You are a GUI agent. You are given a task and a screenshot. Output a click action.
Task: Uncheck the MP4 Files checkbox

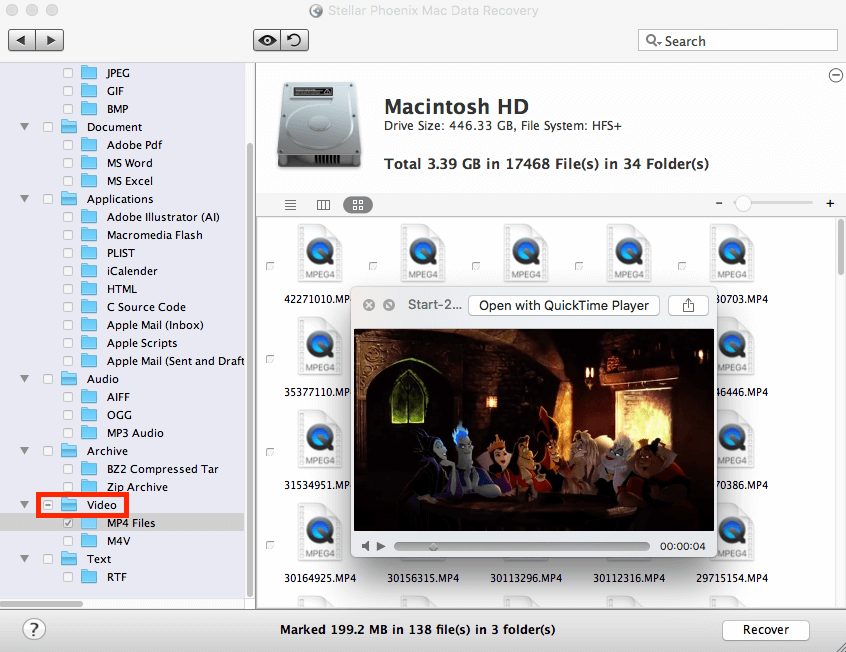pos(68,523)
